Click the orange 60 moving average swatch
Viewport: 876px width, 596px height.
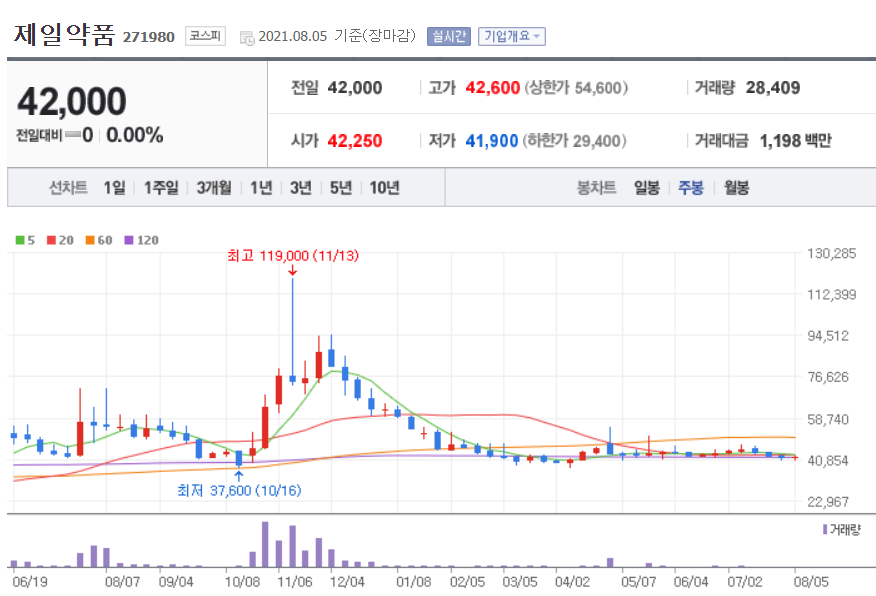pos(90,240)
